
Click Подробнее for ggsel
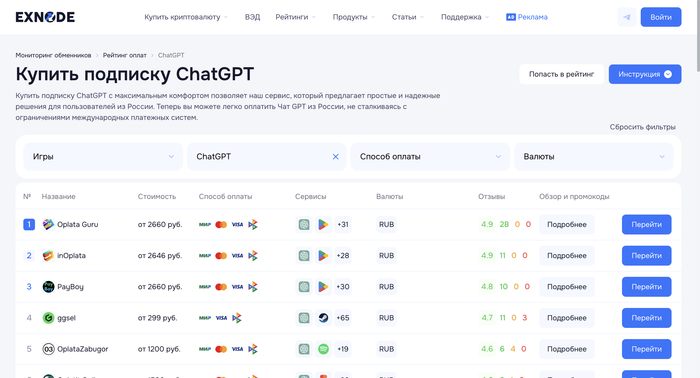click(x=567, y=318)
